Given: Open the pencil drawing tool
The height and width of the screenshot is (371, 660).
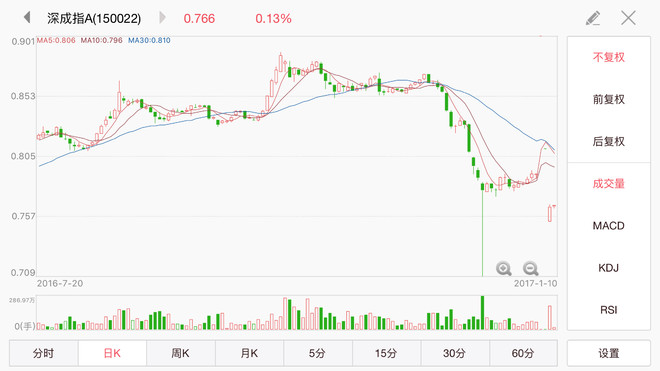Looking at the screenshot, I should coord(593,18).
